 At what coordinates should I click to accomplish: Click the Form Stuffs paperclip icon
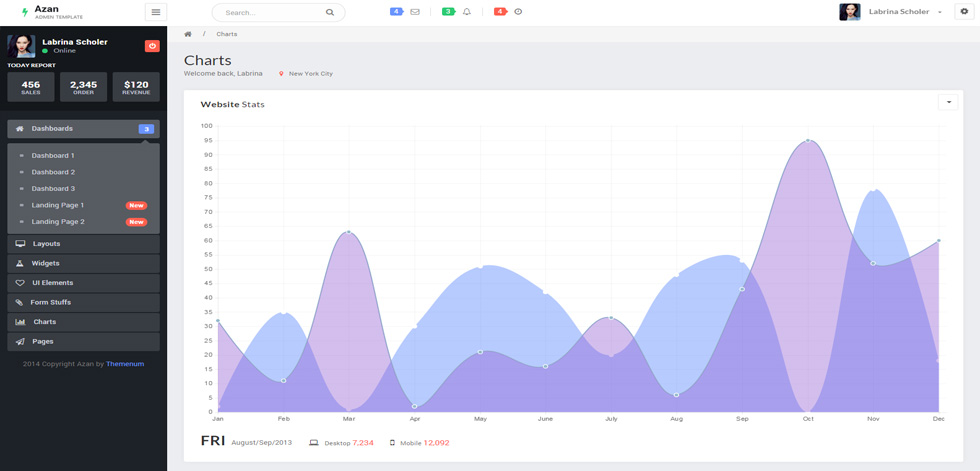point(19,302)
